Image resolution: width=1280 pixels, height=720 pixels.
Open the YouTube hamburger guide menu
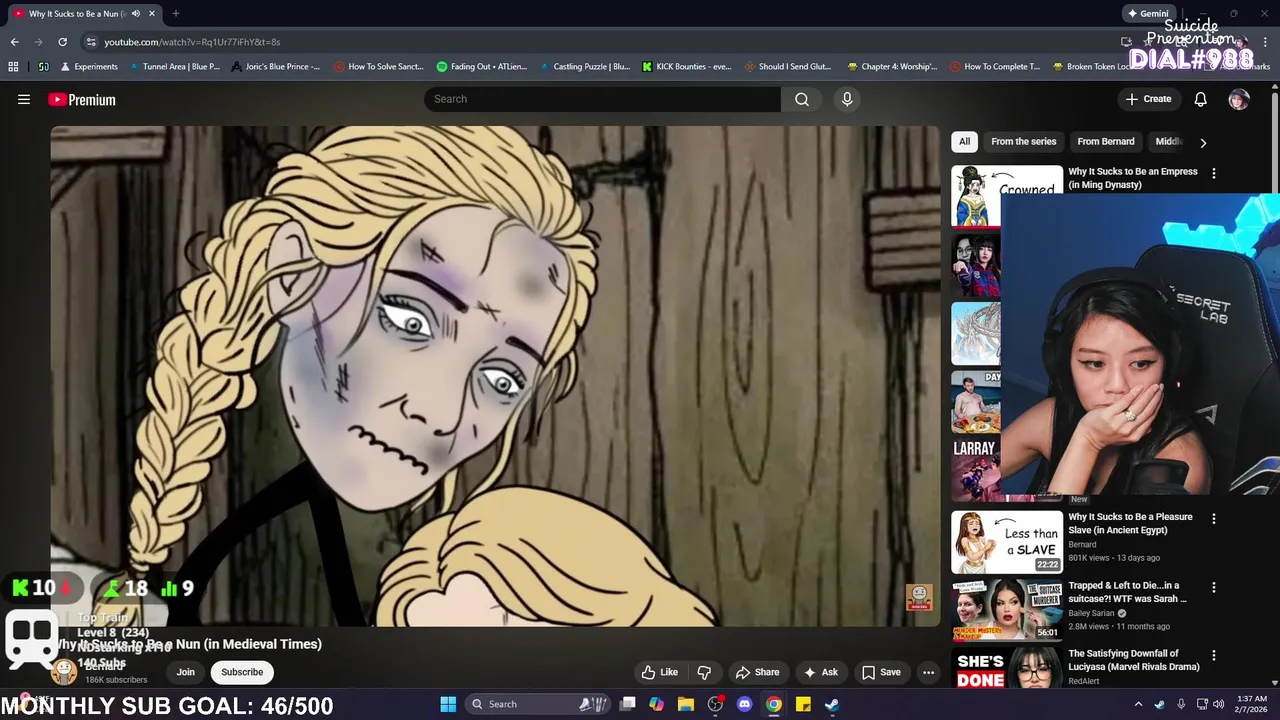click(x=24, y=99)
